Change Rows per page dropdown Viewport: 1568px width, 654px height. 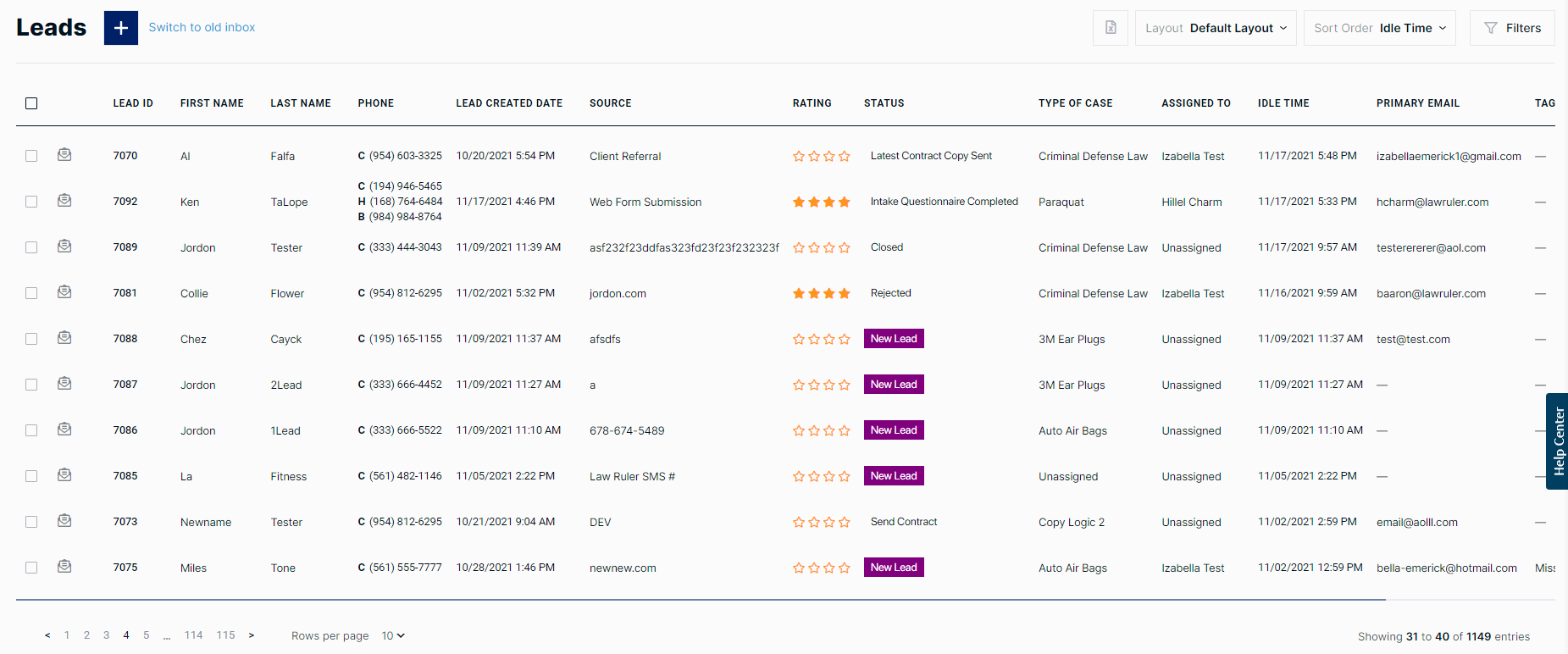point(393,635)
